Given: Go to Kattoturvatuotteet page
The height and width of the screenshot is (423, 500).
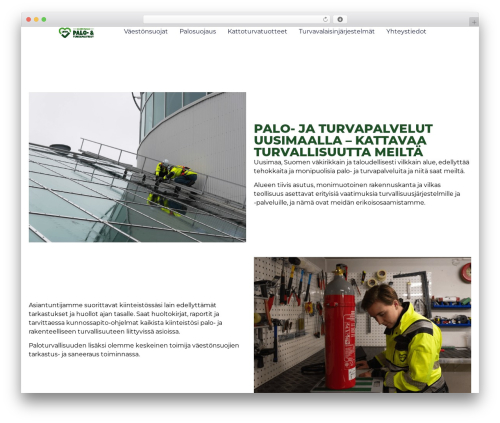Looking at the screenshot, I should [x=257, y=32].
